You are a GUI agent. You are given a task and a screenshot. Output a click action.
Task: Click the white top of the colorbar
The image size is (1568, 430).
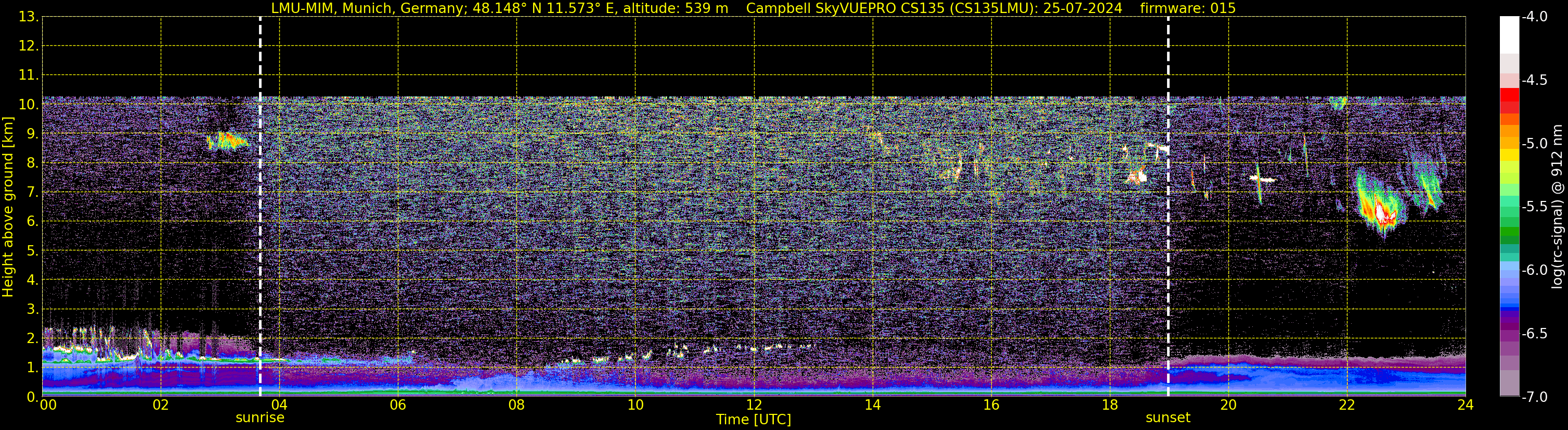[1509, 35]
